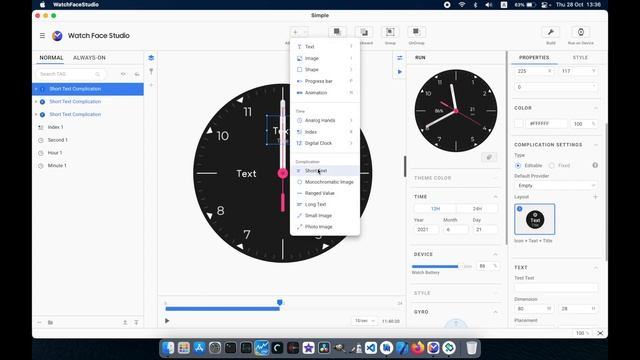Collapse the TEXT section in properties

pos(595,268)
